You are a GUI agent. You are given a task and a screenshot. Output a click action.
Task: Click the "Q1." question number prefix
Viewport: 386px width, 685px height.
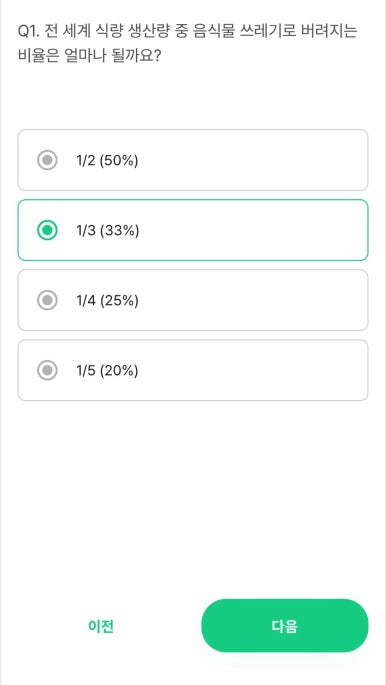coord(28,31)
